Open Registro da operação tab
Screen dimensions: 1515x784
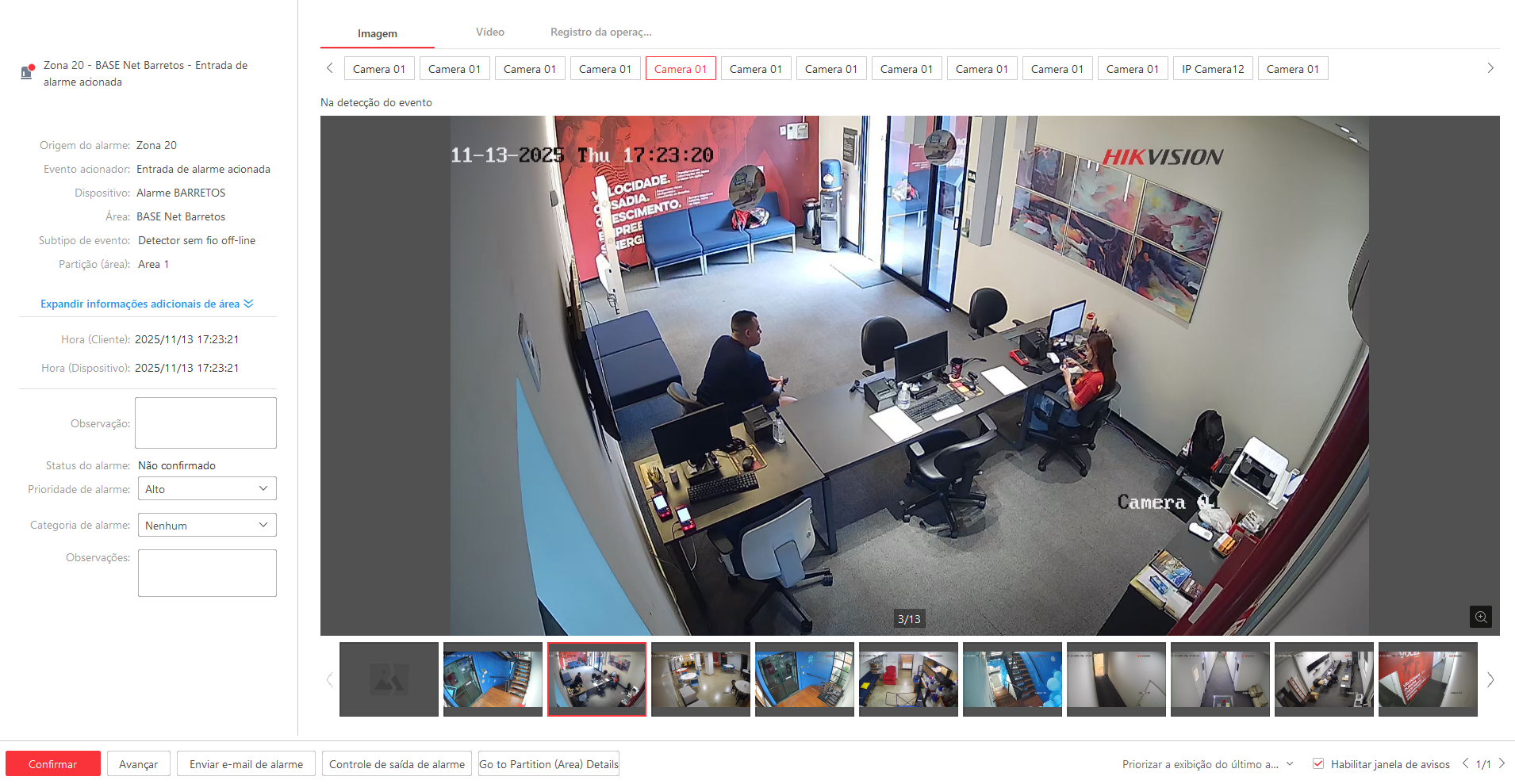point(600,33)
